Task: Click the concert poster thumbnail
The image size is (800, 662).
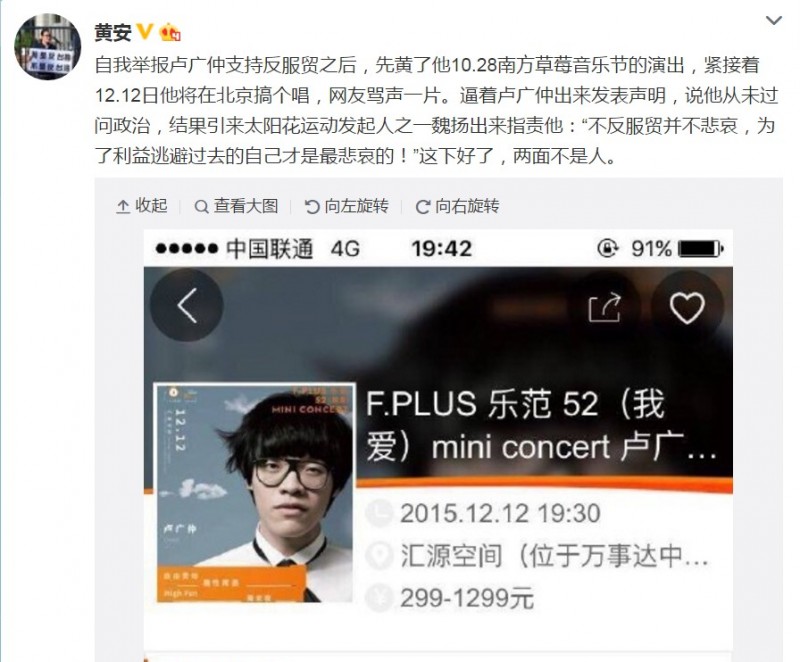Action: click(x=254, y=493)
